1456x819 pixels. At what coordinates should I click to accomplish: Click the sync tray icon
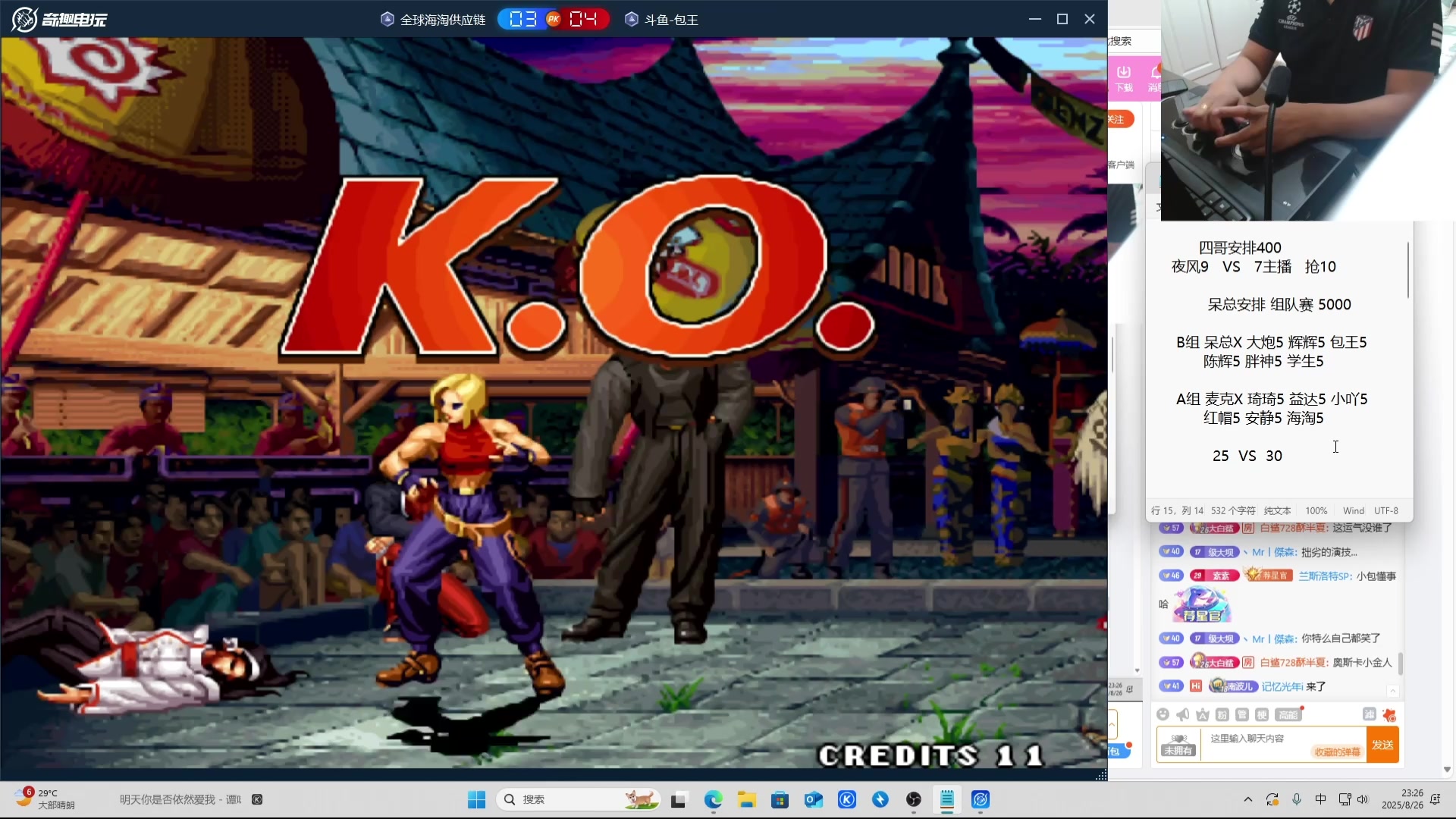pos(1272,799)
